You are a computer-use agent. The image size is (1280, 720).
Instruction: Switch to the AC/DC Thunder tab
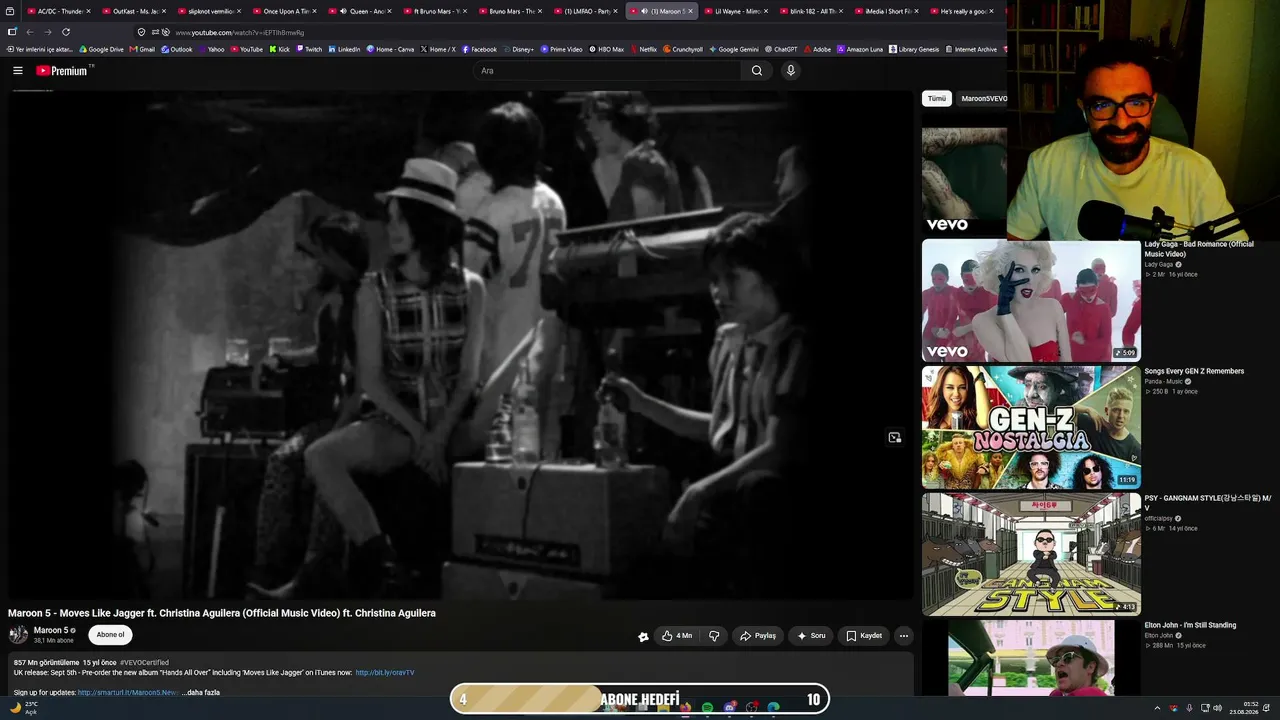click(58, 11)
